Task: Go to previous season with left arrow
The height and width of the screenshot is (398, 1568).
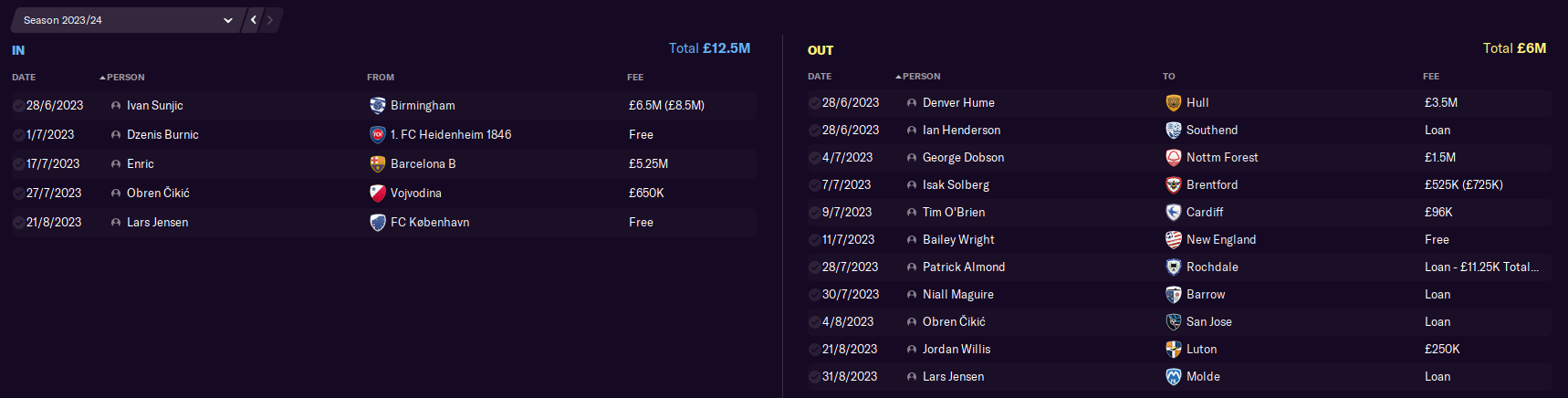Action: click(x=254, y=20)
